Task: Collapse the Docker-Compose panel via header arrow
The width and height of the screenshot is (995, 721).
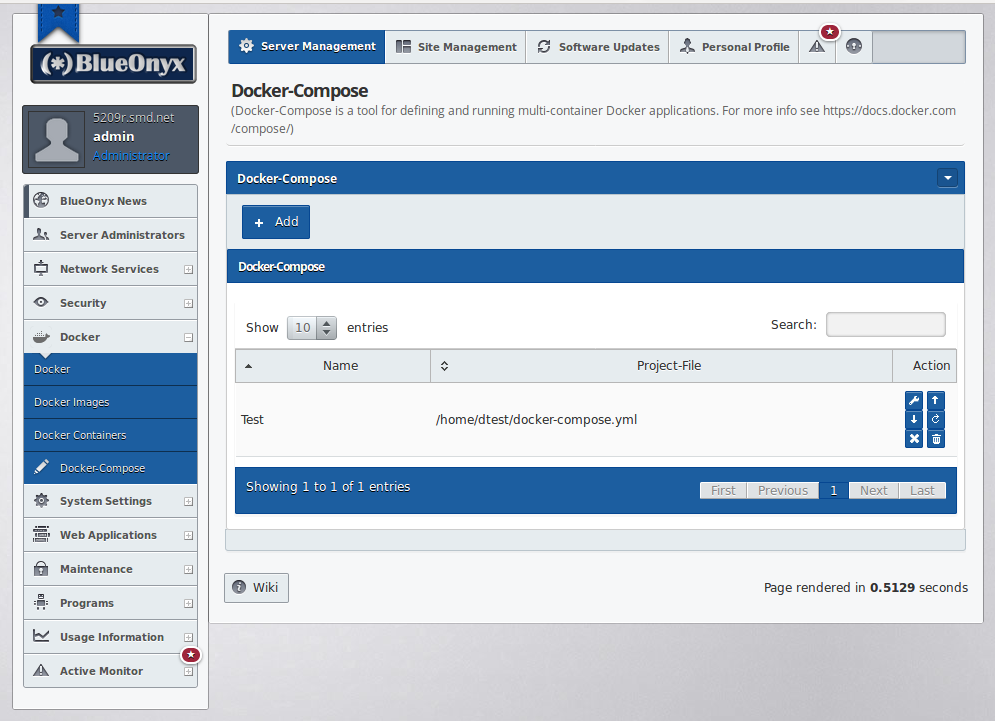Action: click(x=947, y=178)
